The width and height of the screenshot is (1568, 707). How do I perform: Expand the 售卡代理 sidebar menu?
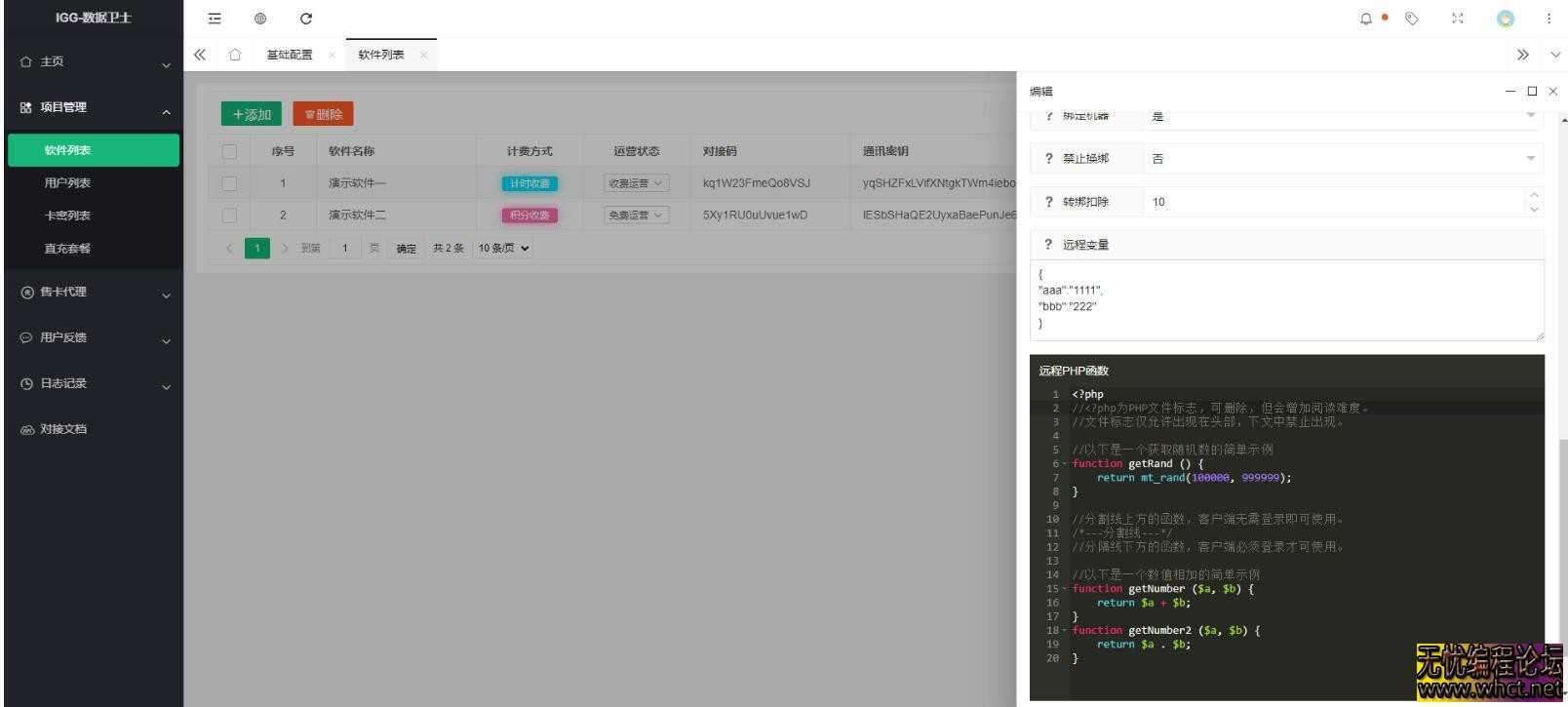(95, 292)
